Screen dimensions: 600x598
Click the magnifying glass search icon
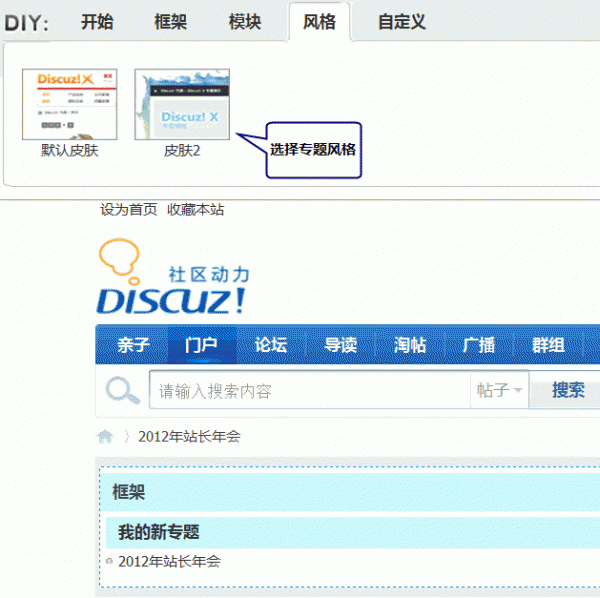coord(122,391)
